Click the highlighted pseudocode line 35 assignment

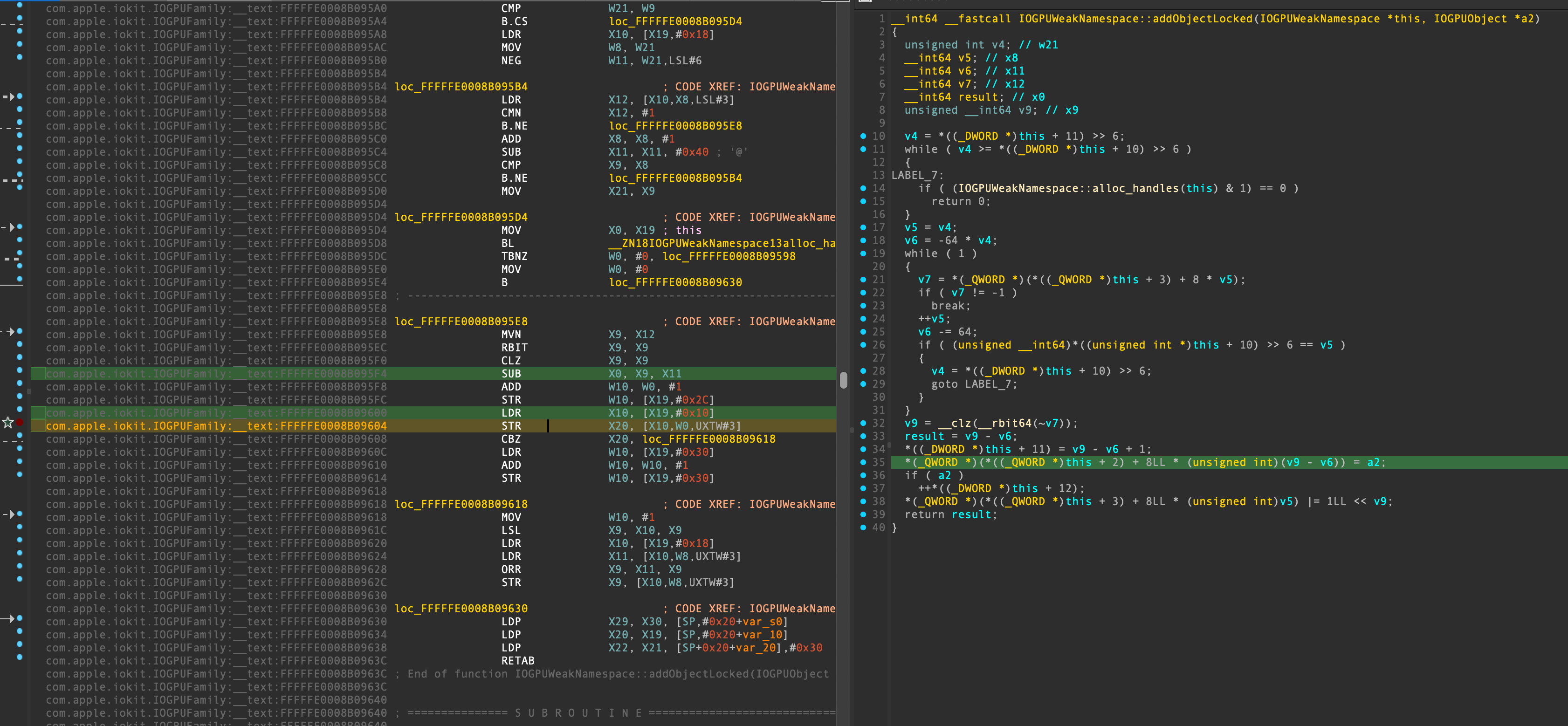tap(1144, 463)
